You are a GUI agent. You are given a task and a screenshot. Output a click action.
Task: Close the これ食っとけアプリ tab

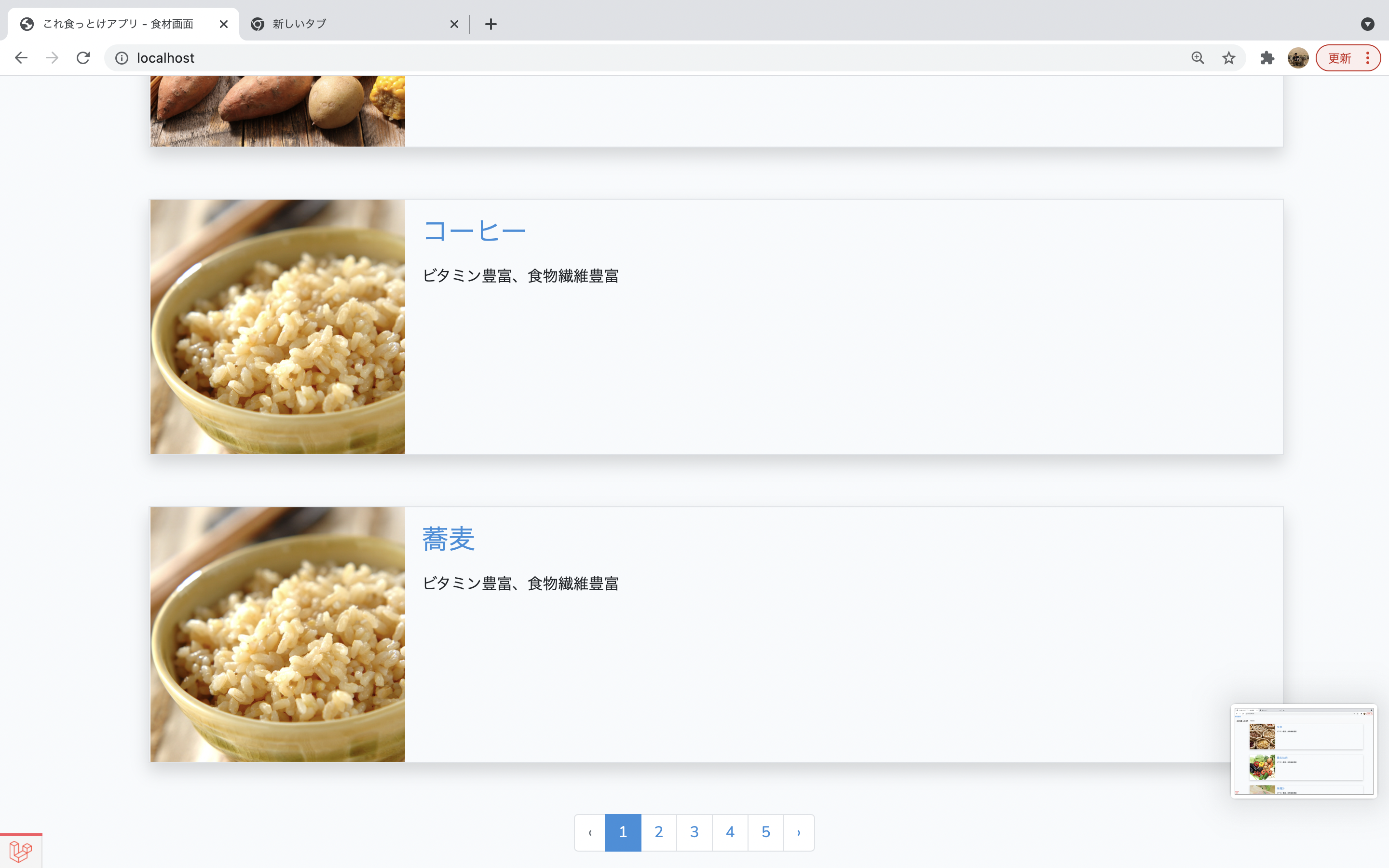coord(224,24)
